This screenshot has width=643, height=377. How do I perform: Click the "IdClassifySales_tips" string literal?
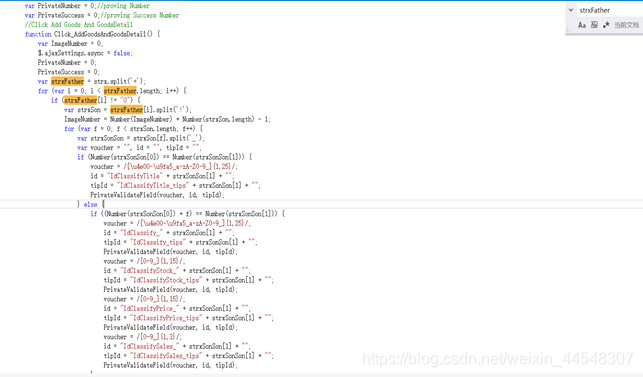tap(166, 355)
